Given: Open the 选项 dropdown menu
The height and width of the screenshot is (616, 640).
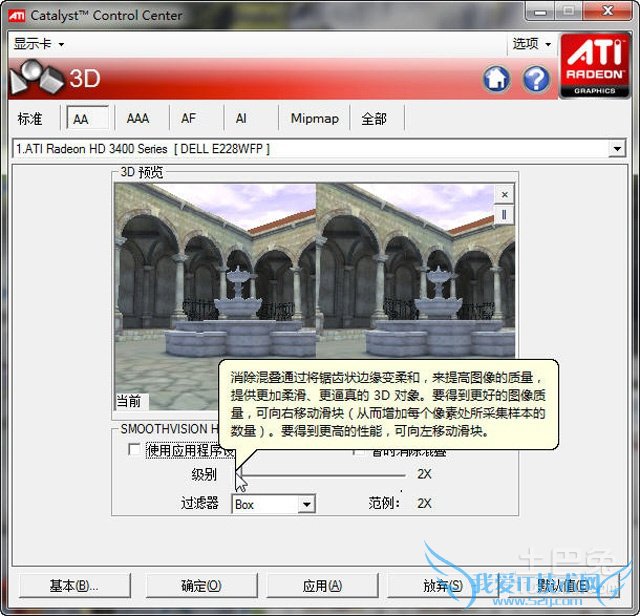Looking at the screenshot, I should 531,43.
